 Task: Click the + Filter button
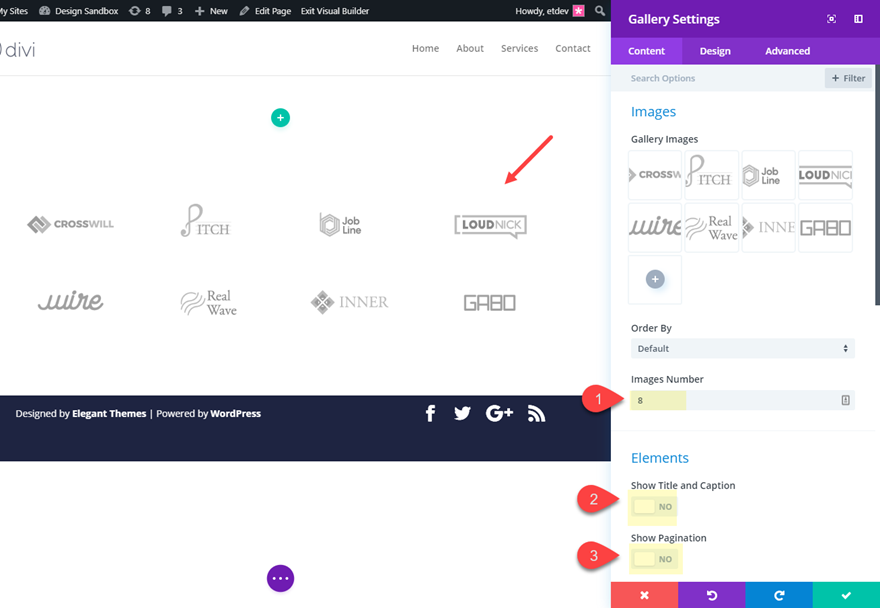848,78
